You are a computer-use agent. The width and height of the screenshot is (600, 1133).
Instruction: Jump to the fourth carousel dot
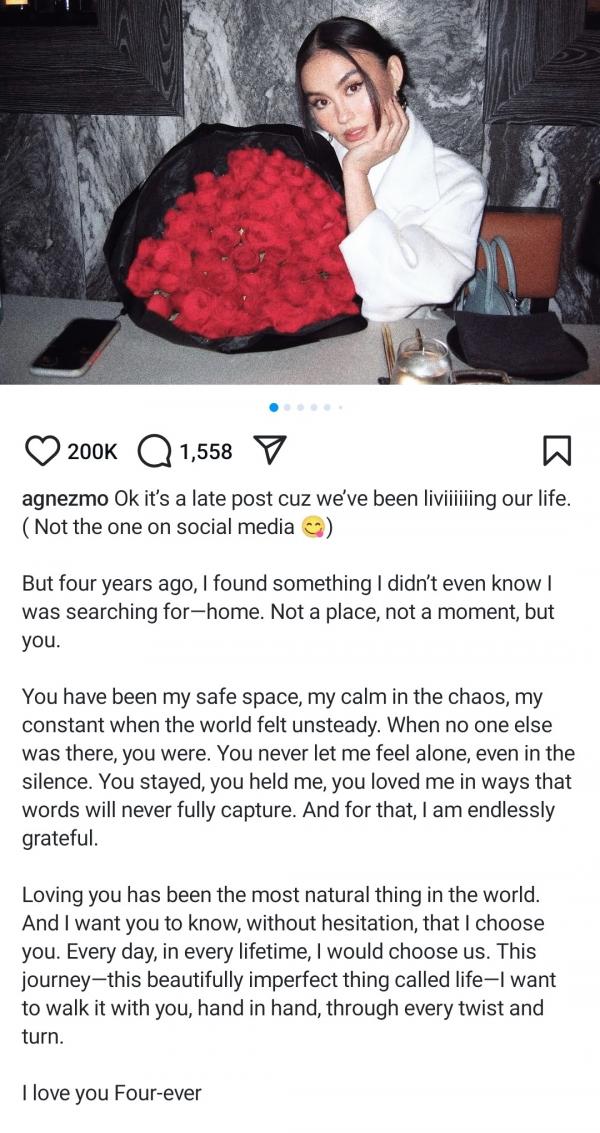pos(314,407)
